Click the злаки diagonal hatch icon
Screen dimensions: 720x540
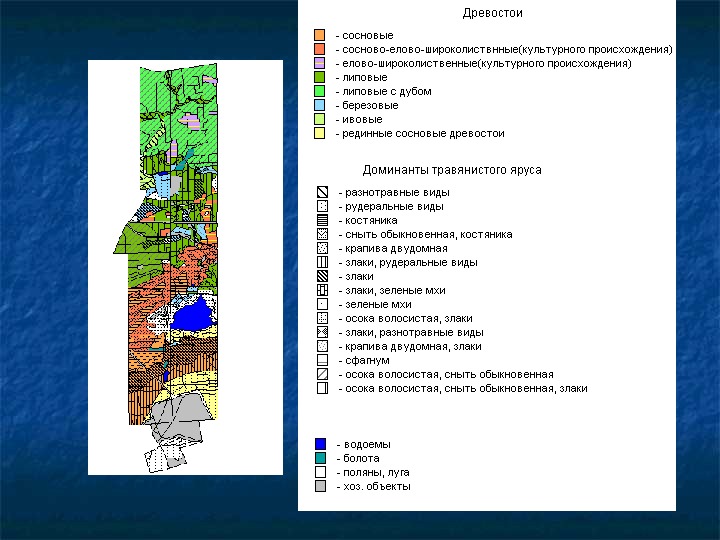[x=322, y=276]
